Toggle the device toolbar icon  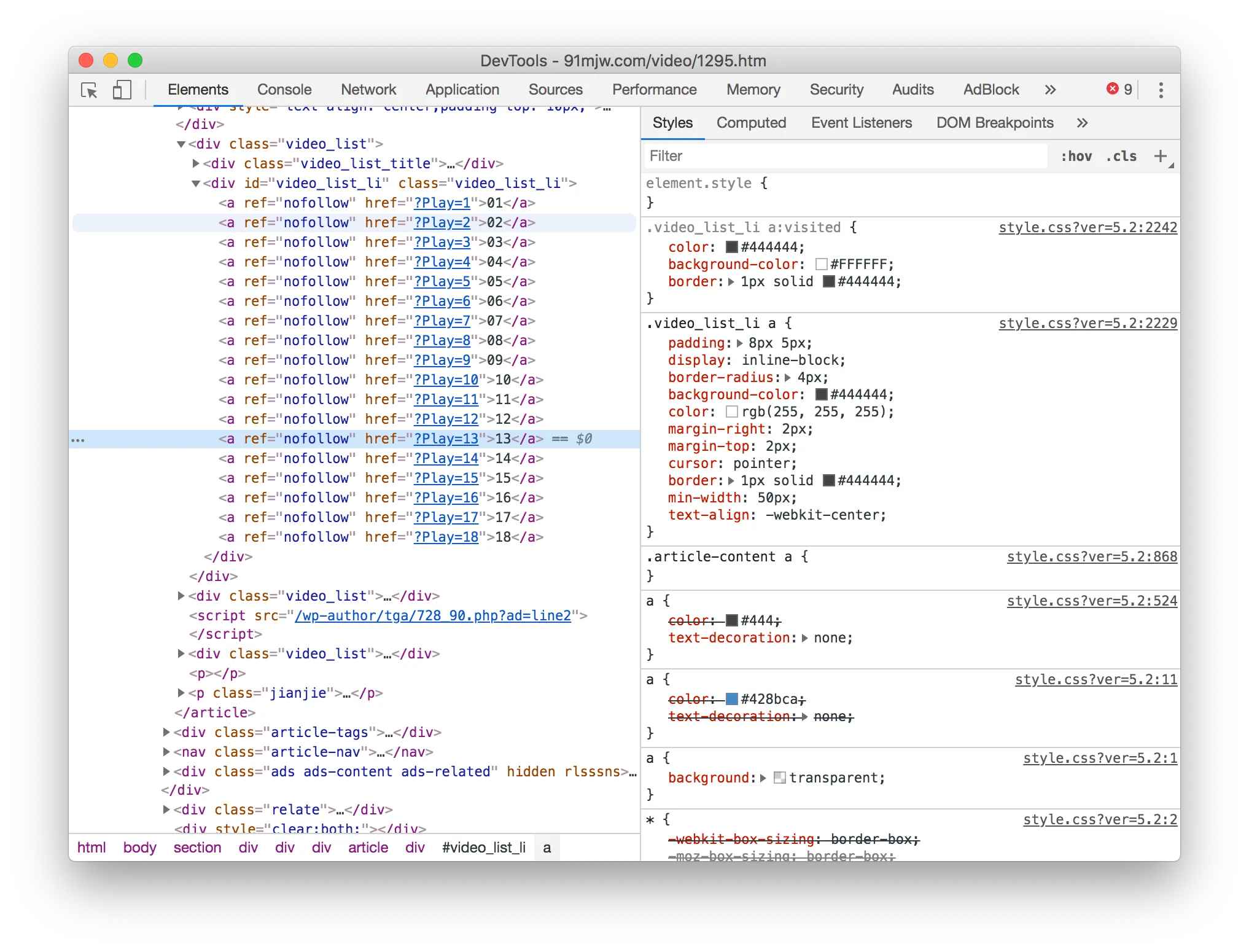[122, 90]
